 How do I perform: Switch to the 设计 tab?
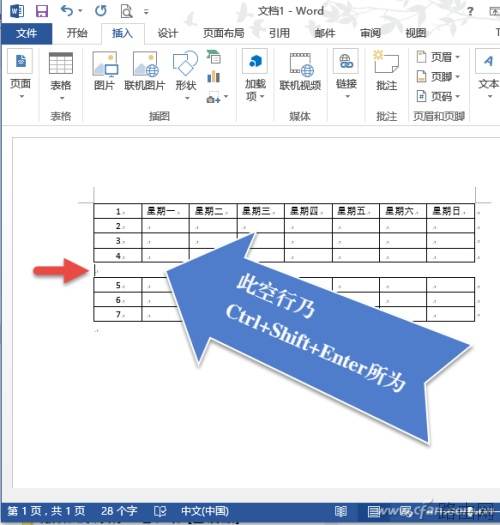(x=167, y=33)
